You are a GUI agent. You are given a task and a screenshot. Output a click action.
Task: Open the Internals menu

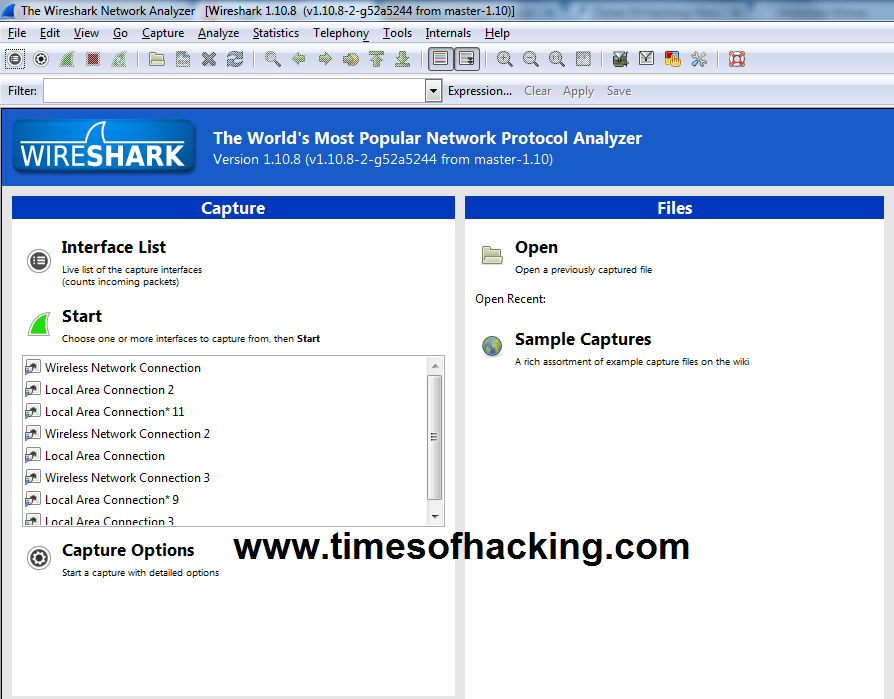click(448, 33)
